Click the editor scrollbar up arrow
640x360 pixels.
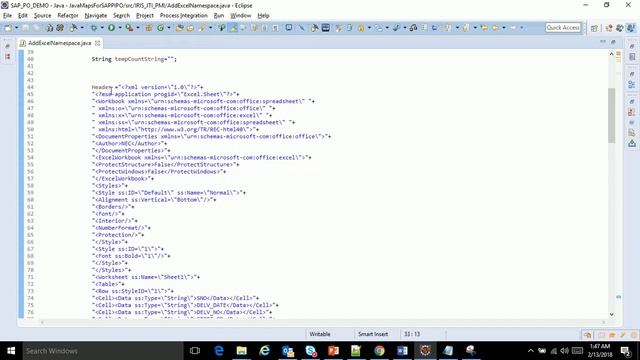click(611, 54)
